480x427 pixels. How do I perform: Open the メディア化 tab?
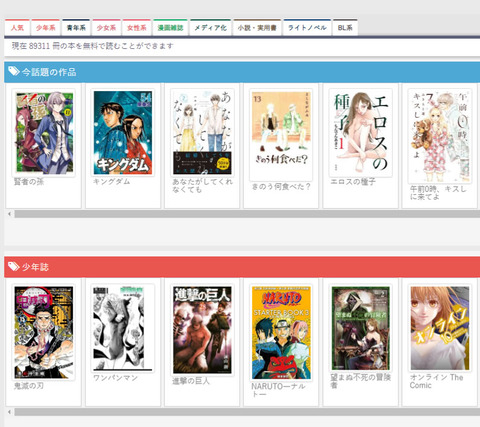click(210, 28)
